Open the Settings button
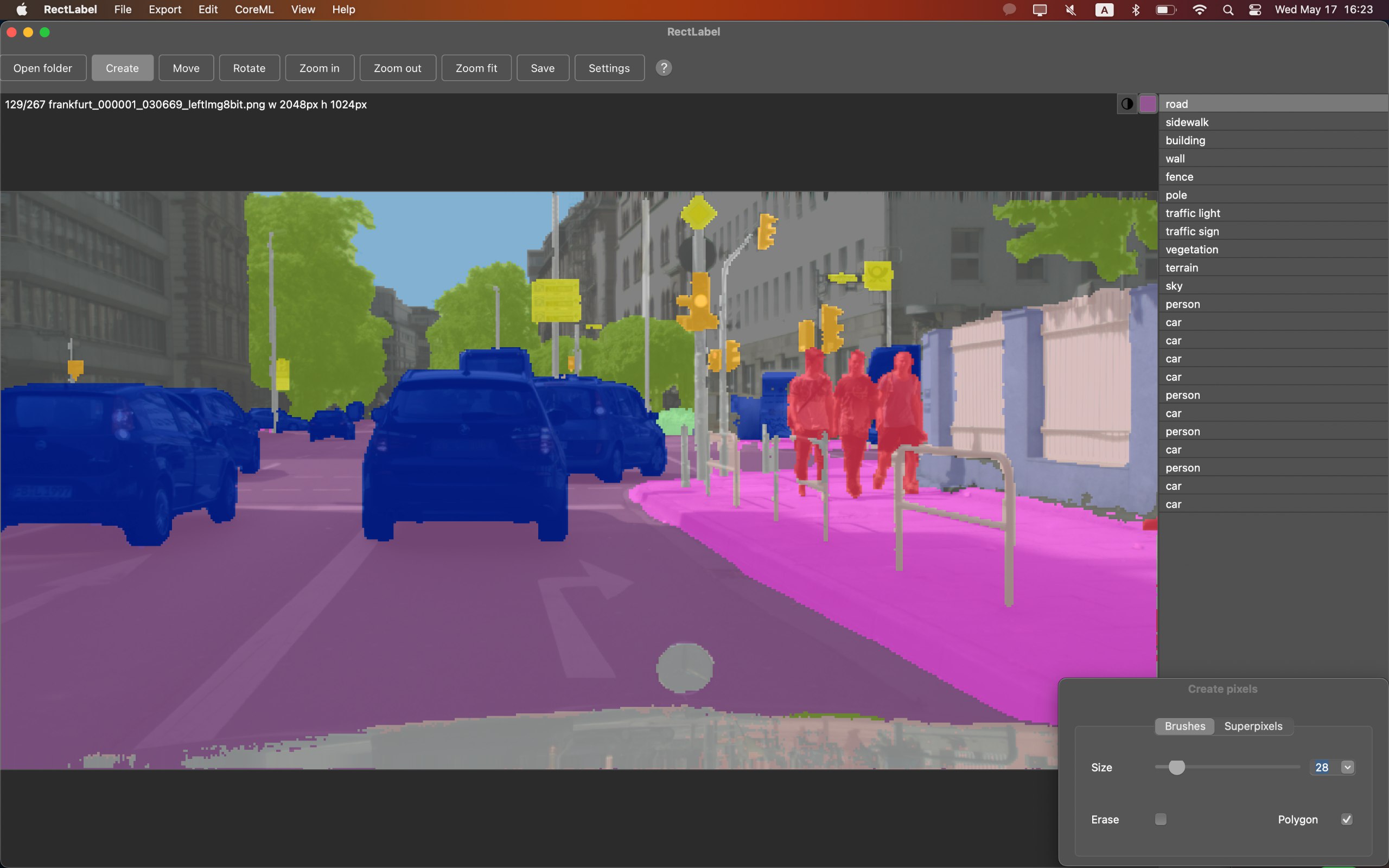 pyautogui.click(x=608, y=68)
